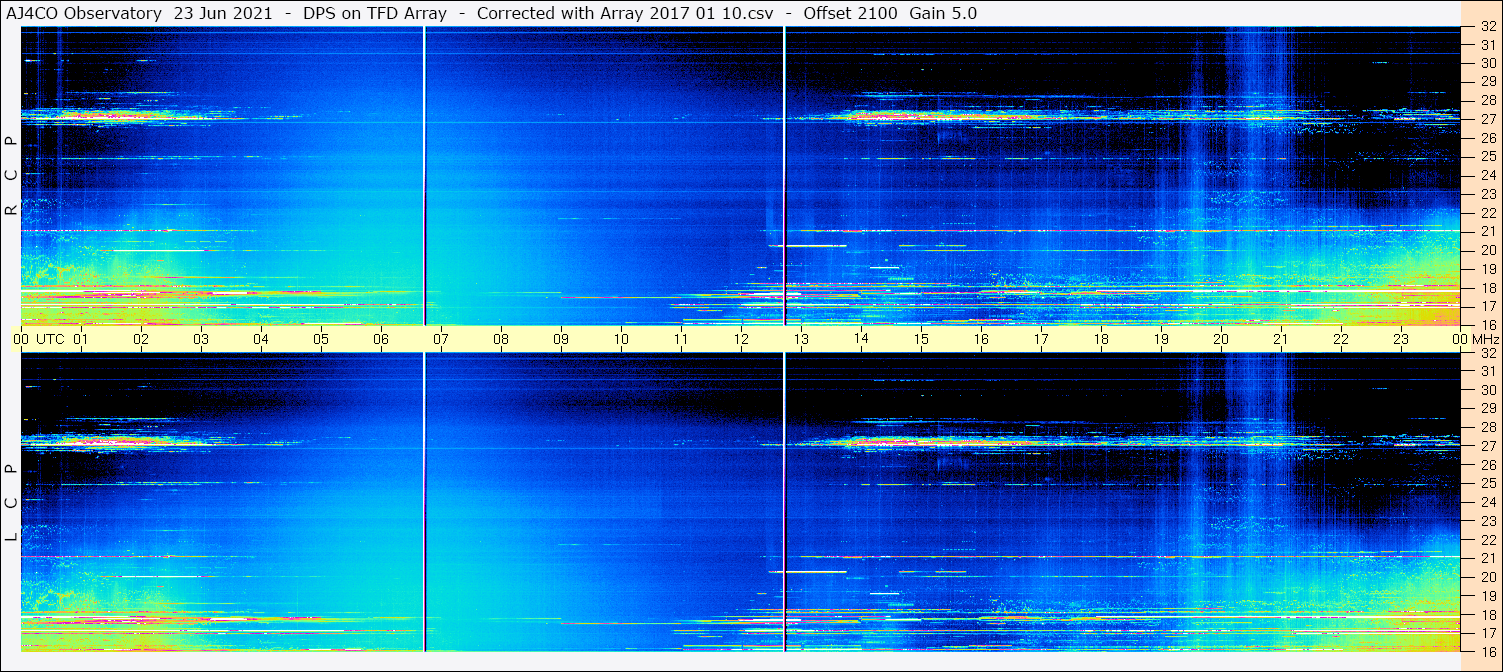Click the "21" hour tick on time axis
Image resolution: width=1503 pixels, height=672 pixels.
click(x=1281, y=339)
